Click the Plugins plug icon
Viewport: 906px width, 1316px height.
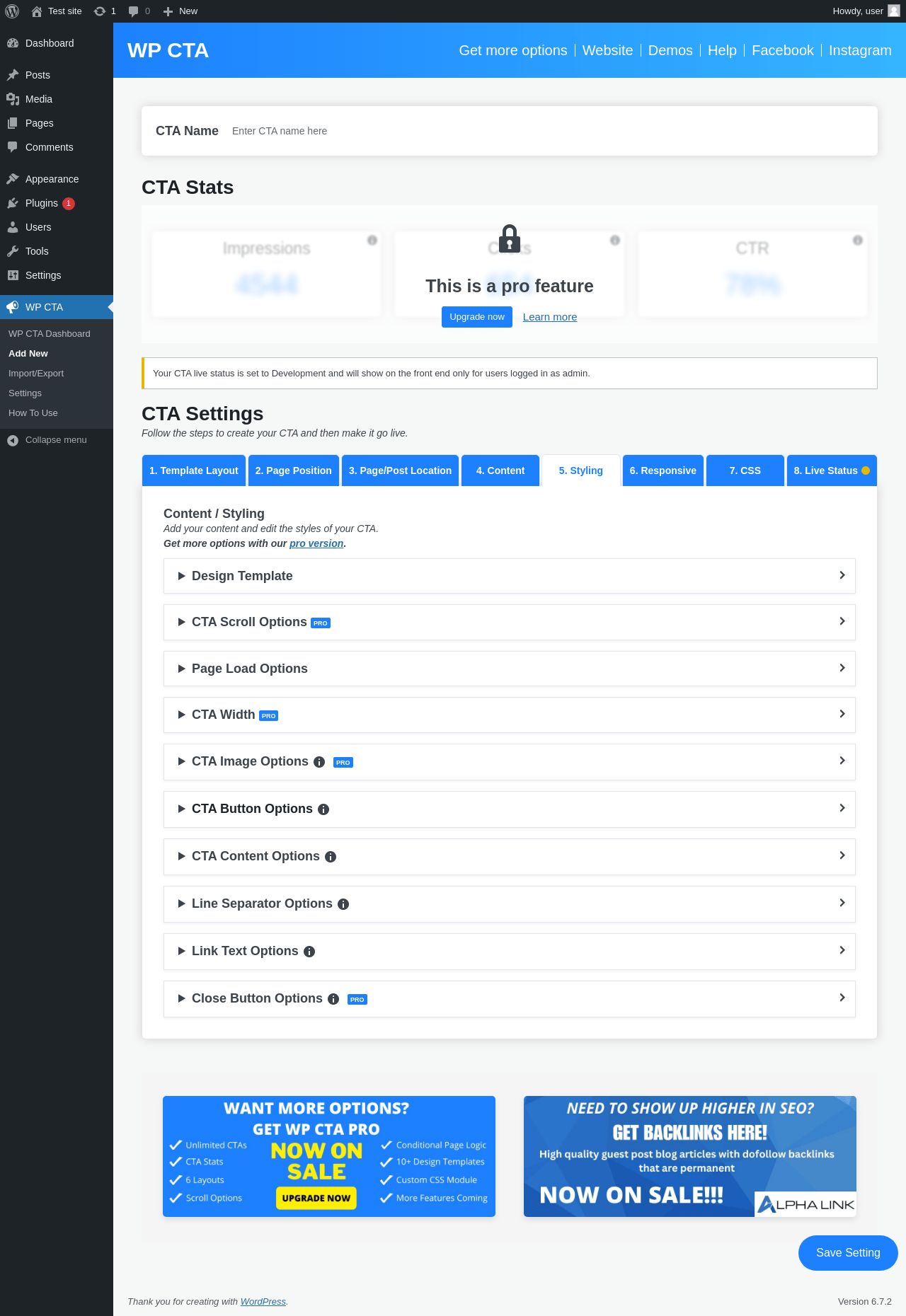(x=13, y=203)
